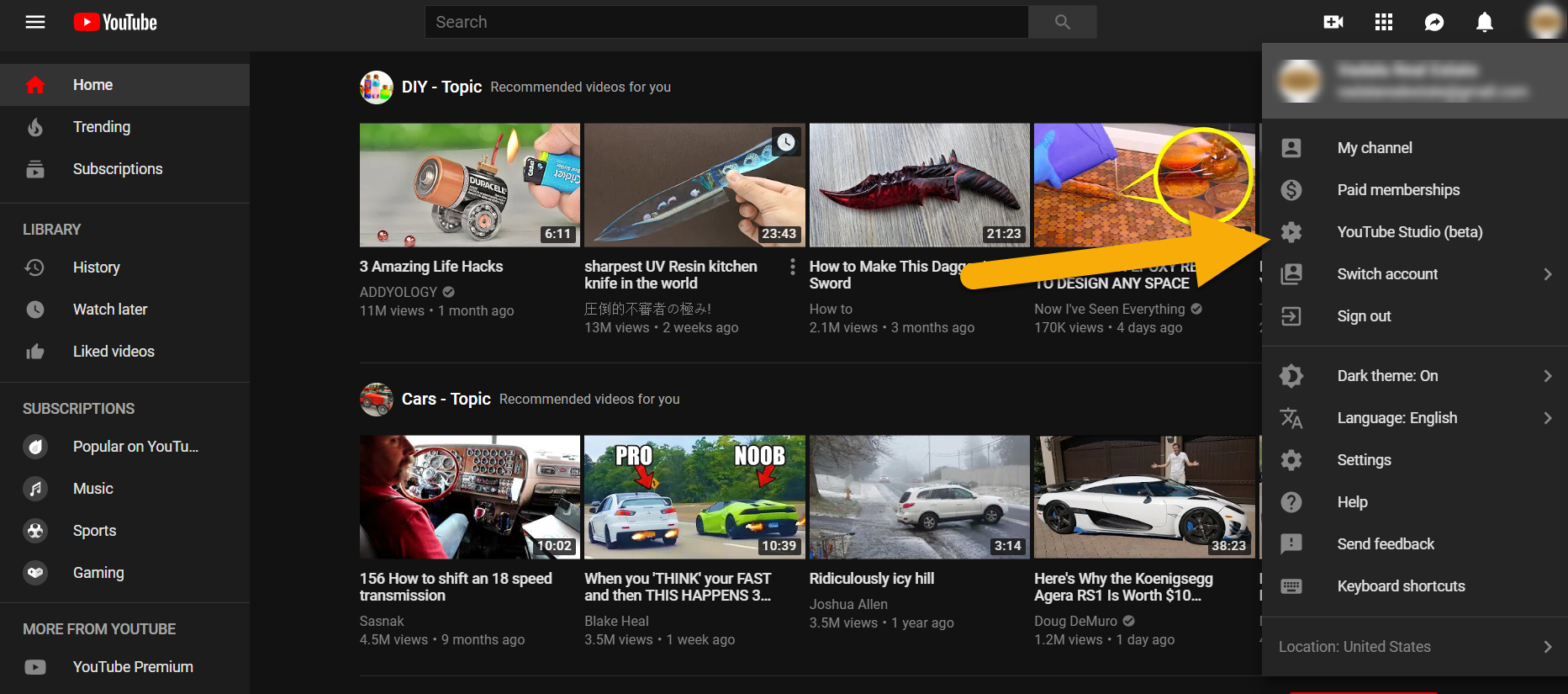Open 3 Amazing Life Hacks thumbnail
1568x694 pixels.
[470, 185]
